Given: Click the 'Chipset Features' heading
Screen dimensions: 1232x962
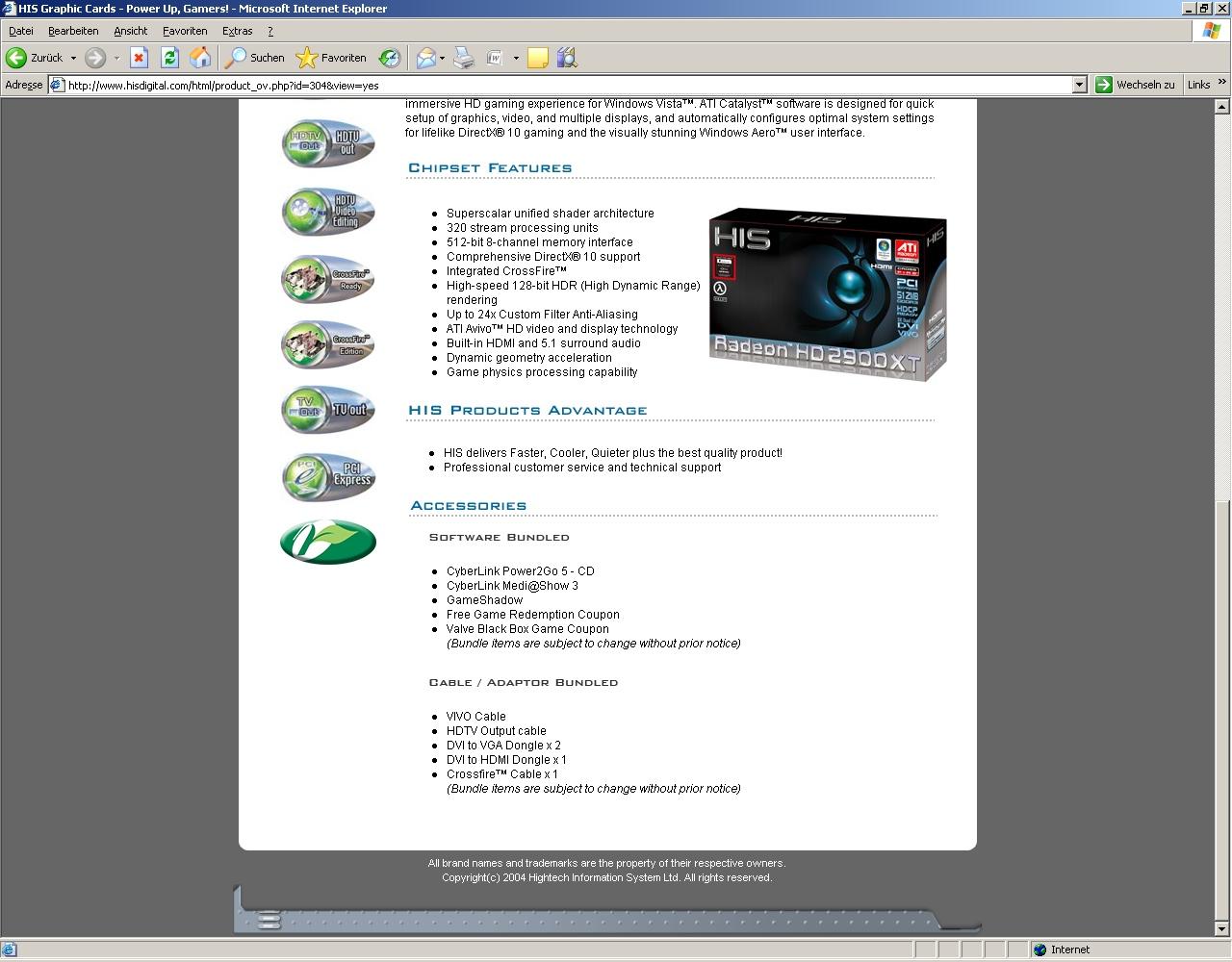Looking at the screenshot, I should 490,167.
